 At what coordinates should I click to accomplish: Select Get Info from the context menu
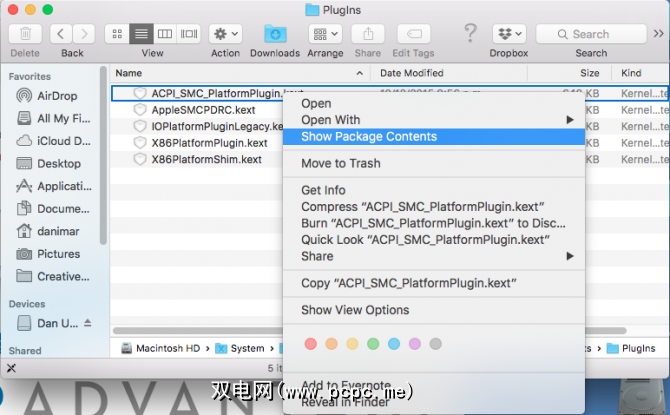pos(323,190)
